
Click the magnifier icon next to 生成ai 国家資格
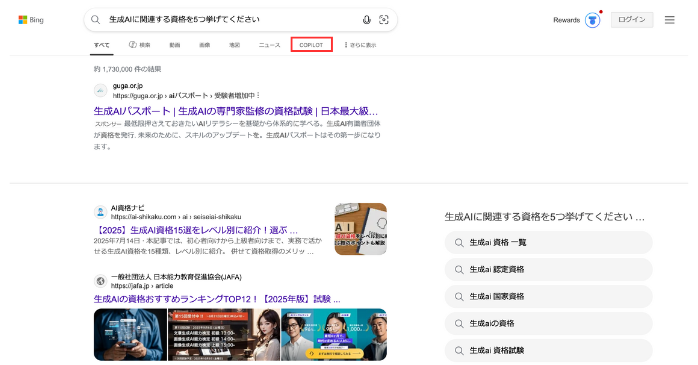click(459, 296)
